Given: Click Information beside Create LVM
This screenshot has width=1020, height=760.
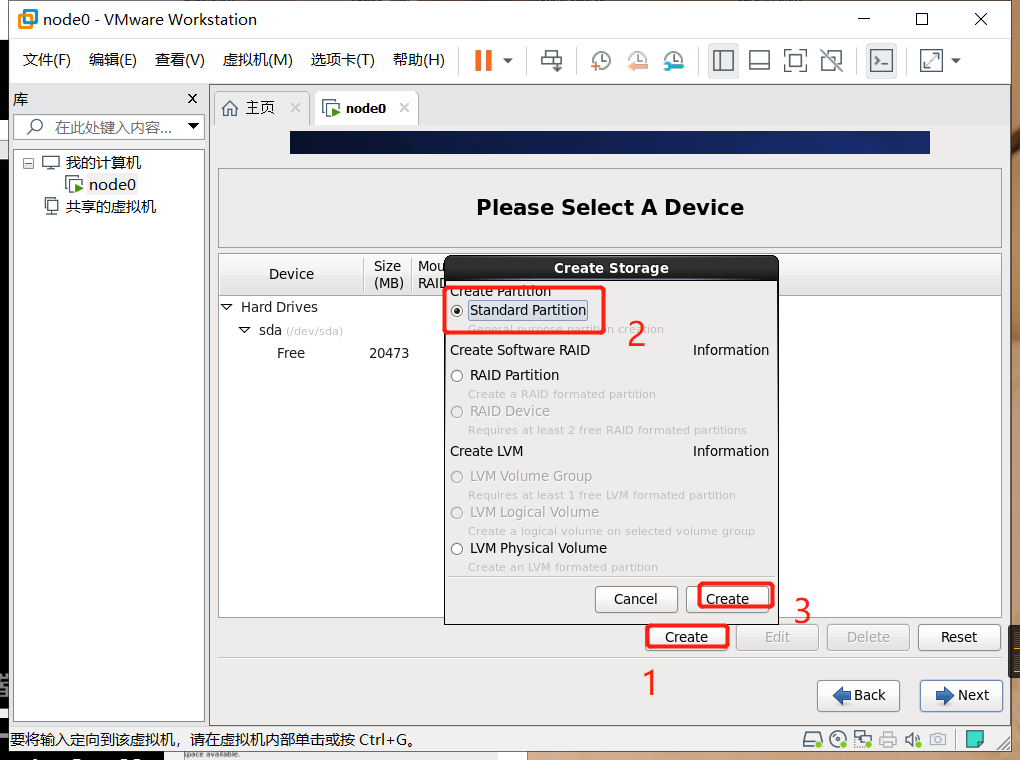Looking at the screenshot, I should [731, 451].
